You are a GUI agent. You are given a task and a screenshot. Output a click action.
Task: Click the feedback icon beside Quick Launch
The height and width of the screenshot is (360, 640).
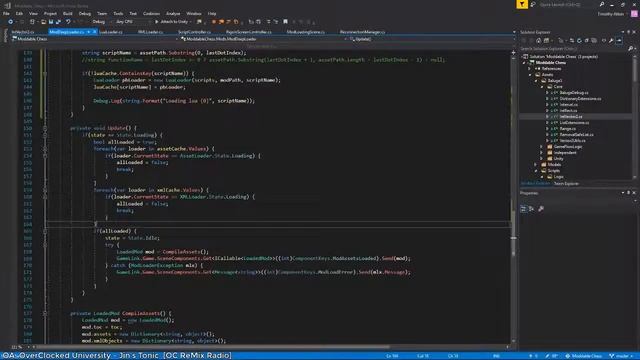click(533, 4)
